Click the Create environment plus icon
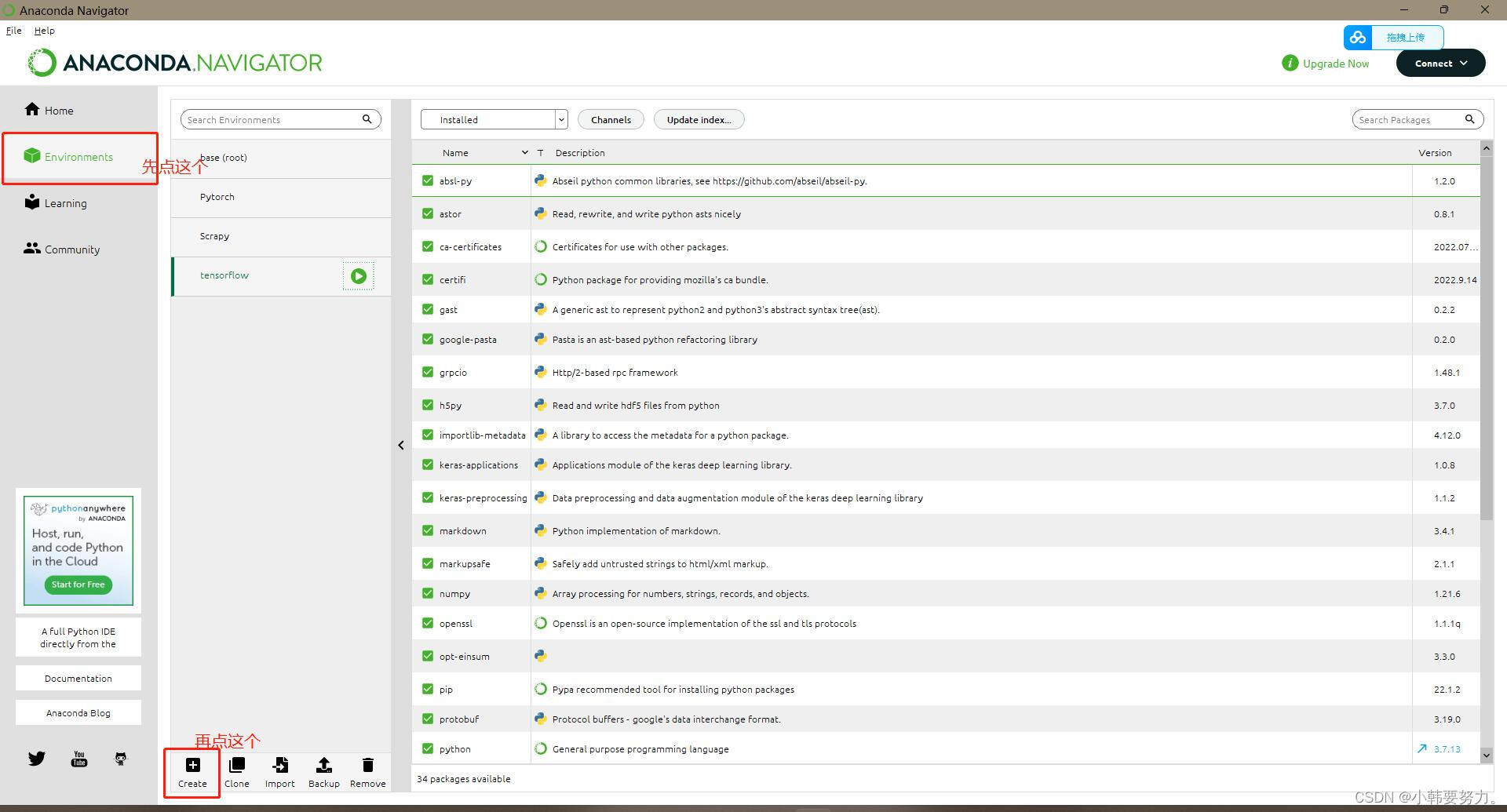This screenshot has height=812, width=1507. [192, 765]
